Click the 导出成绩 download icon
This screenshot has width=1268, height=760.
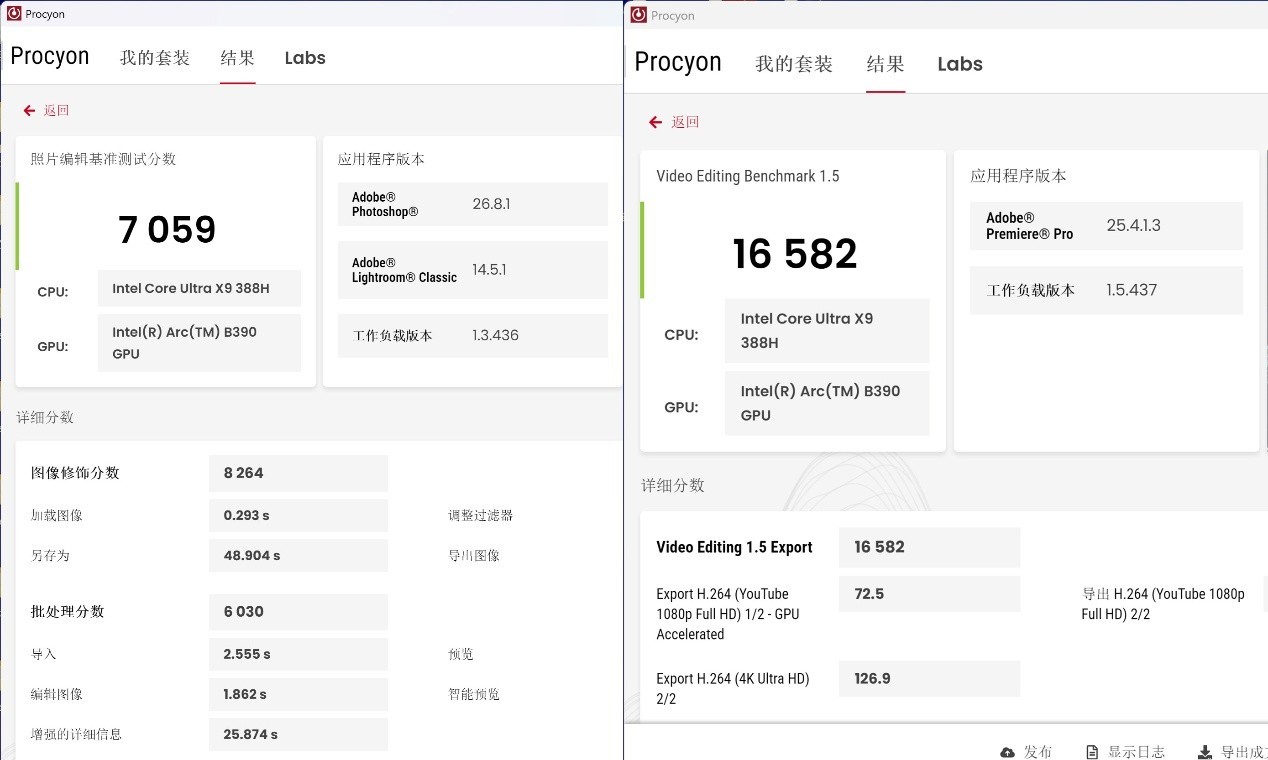point(1204,750)
